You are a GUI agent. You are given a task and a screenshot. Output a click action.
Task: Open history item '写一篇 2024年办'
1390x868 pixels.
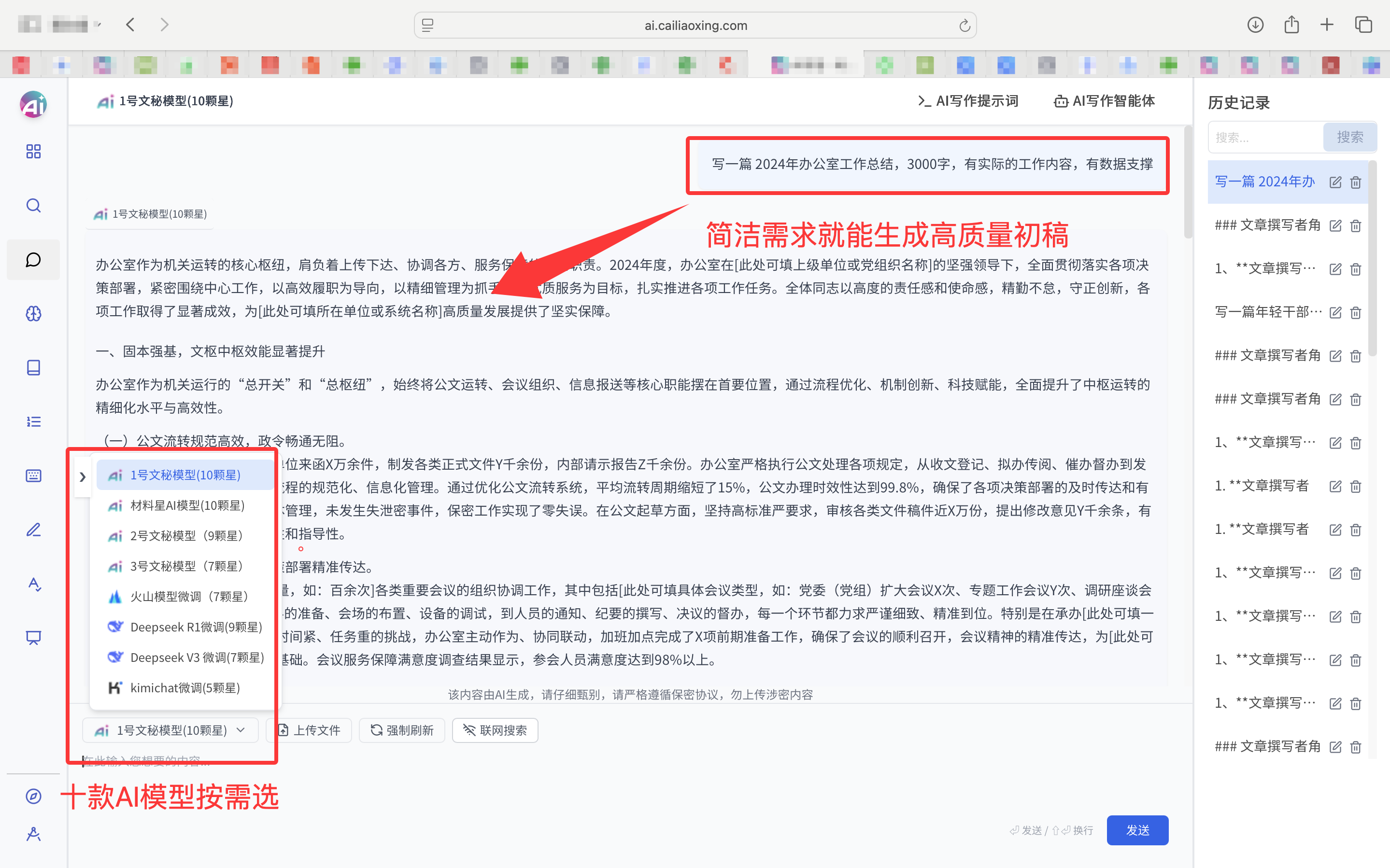pyautogui.click(x=1265, y=182)
